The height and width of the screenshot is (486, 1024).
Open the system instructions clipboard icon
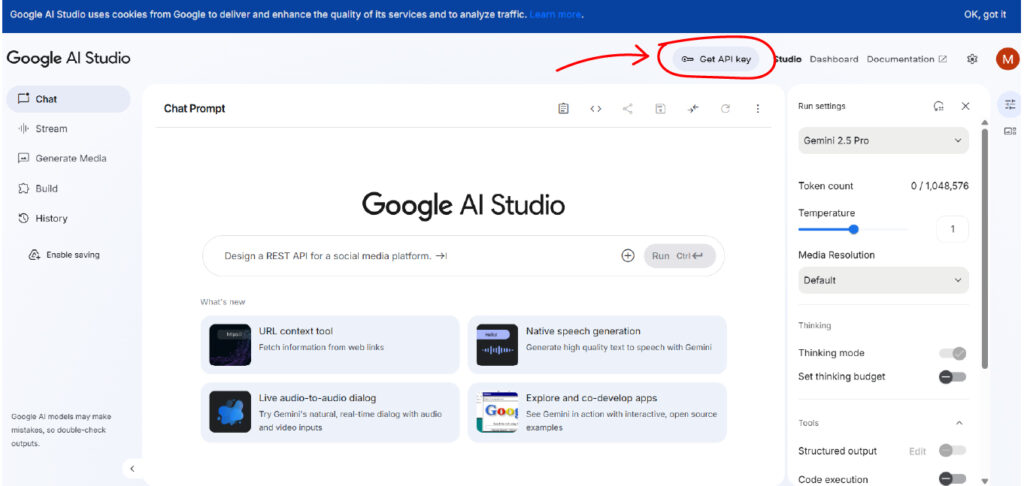click(564, 109)
